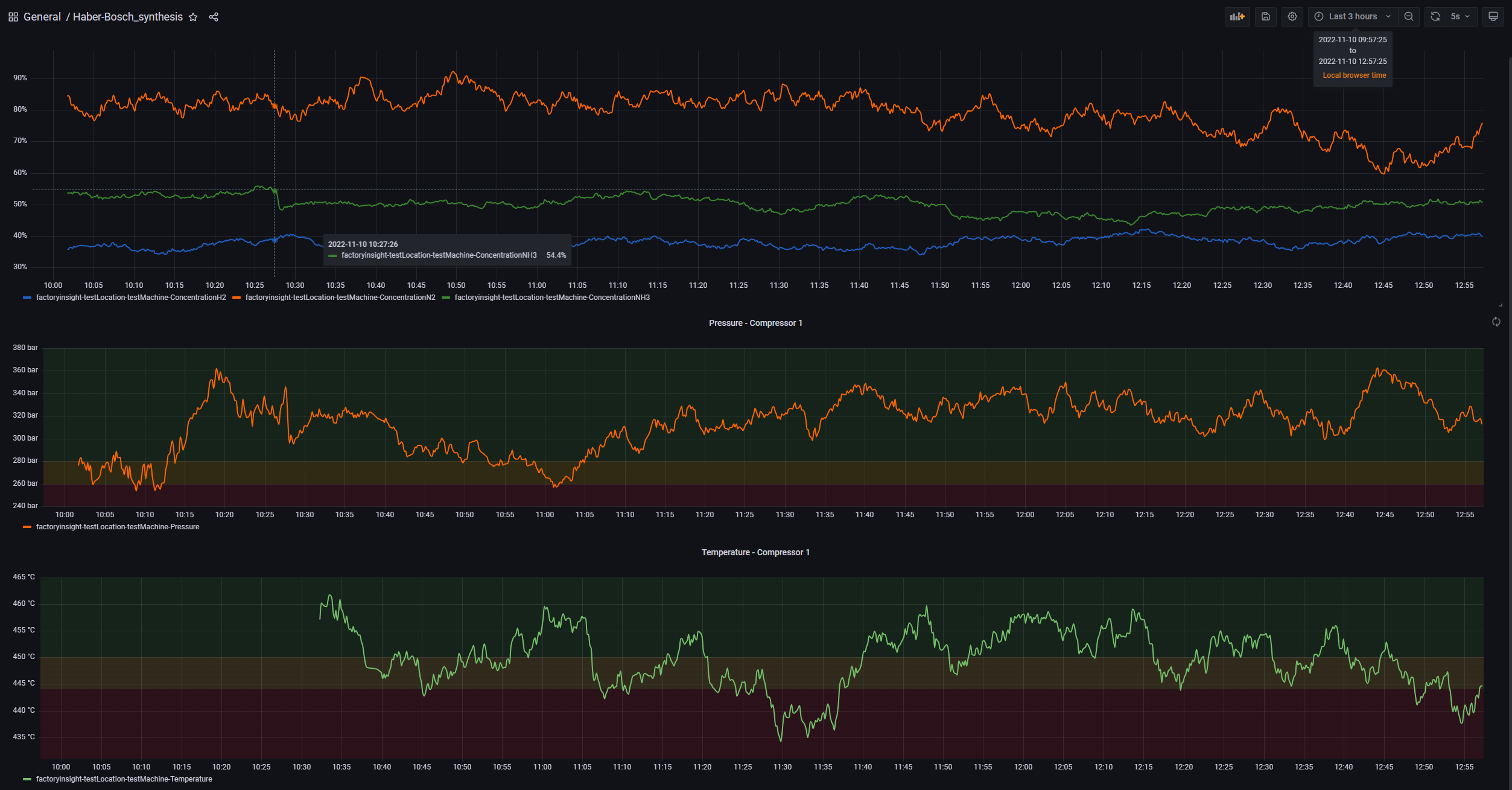Open dashboard settings gear
The height and width of the screenshot is (790, 1512).
pos(1292,17)
